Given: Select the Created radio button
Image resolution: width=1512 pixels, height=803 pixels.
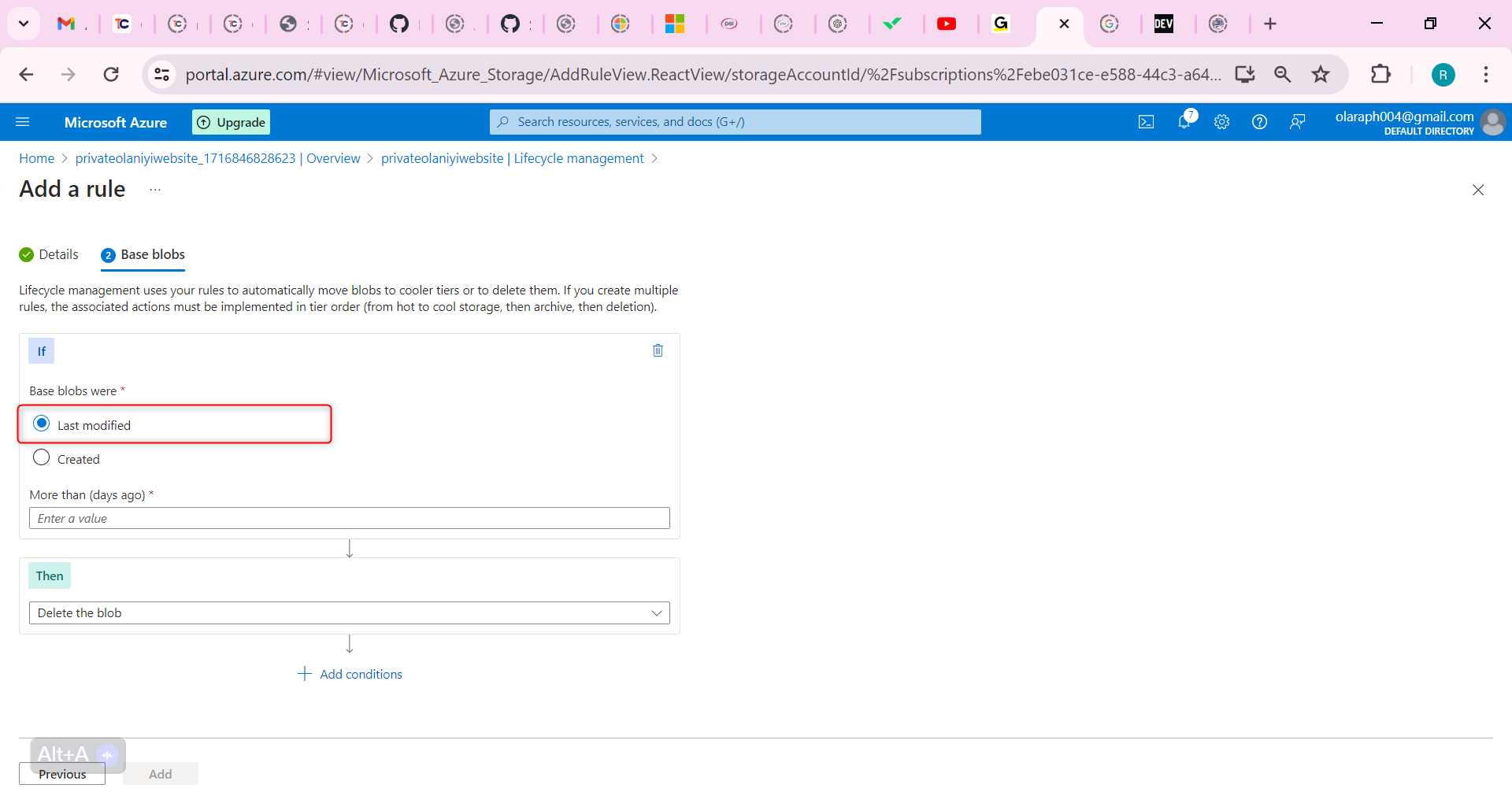Looking at the screenshot, I should (42, 457).
